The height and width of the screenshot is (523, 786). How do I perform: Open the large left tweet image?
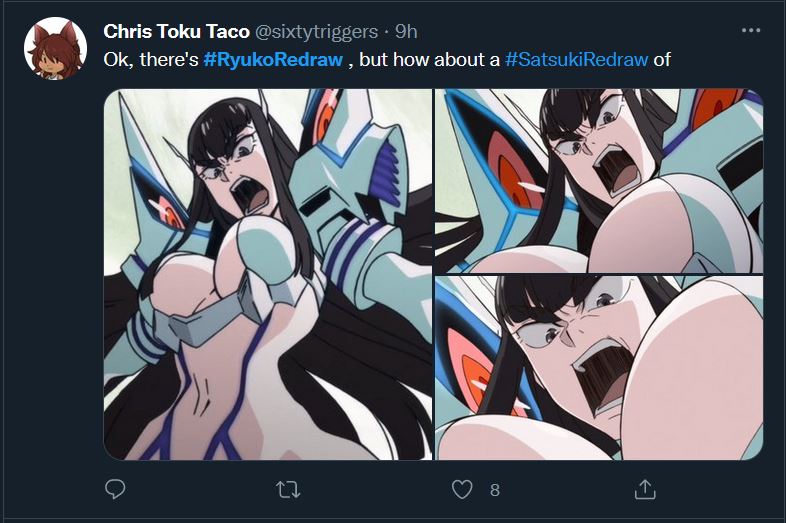[x=268, y=274]
